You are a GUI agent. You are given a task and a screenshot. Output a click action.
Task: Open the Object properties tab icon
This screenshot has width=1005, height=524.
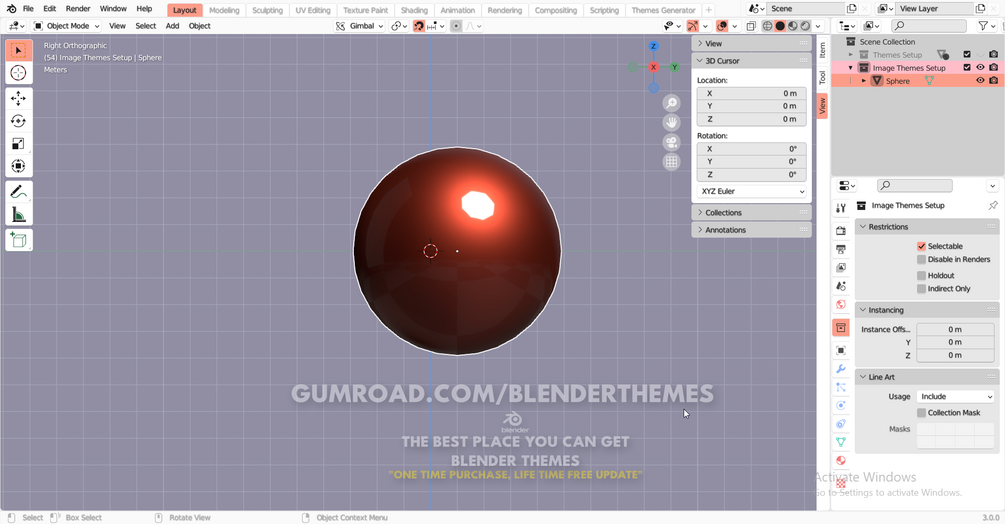click(x=841, y=350)
